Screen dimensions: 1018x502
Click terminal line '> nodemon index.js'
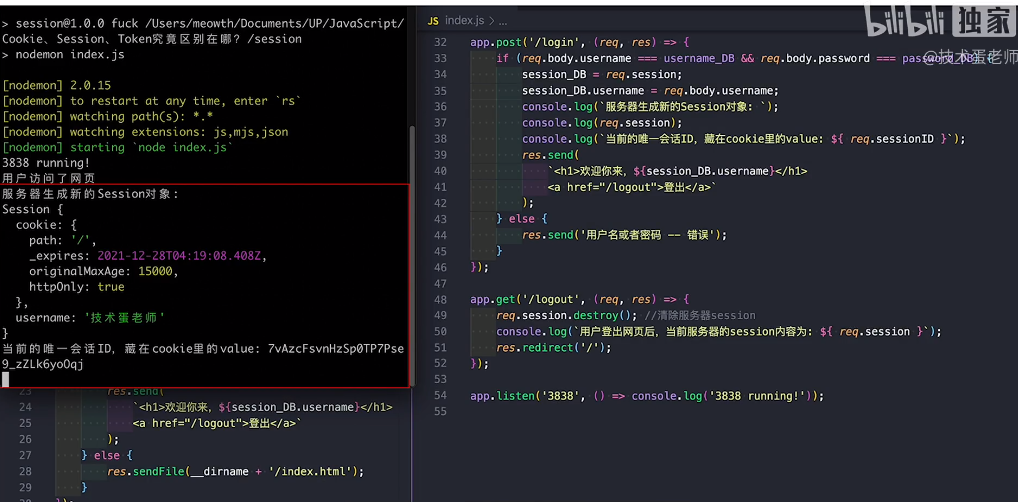point(63,55)
